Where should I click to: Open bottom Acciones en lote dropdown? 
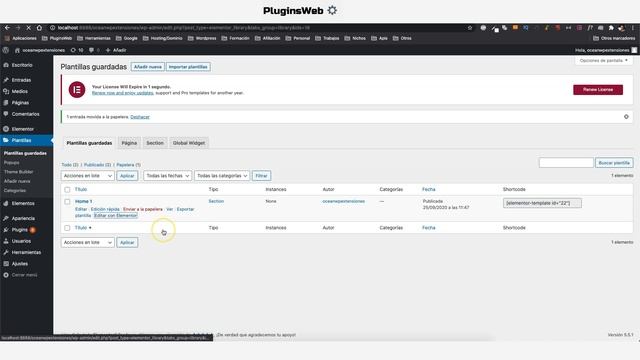pos(88,242)
